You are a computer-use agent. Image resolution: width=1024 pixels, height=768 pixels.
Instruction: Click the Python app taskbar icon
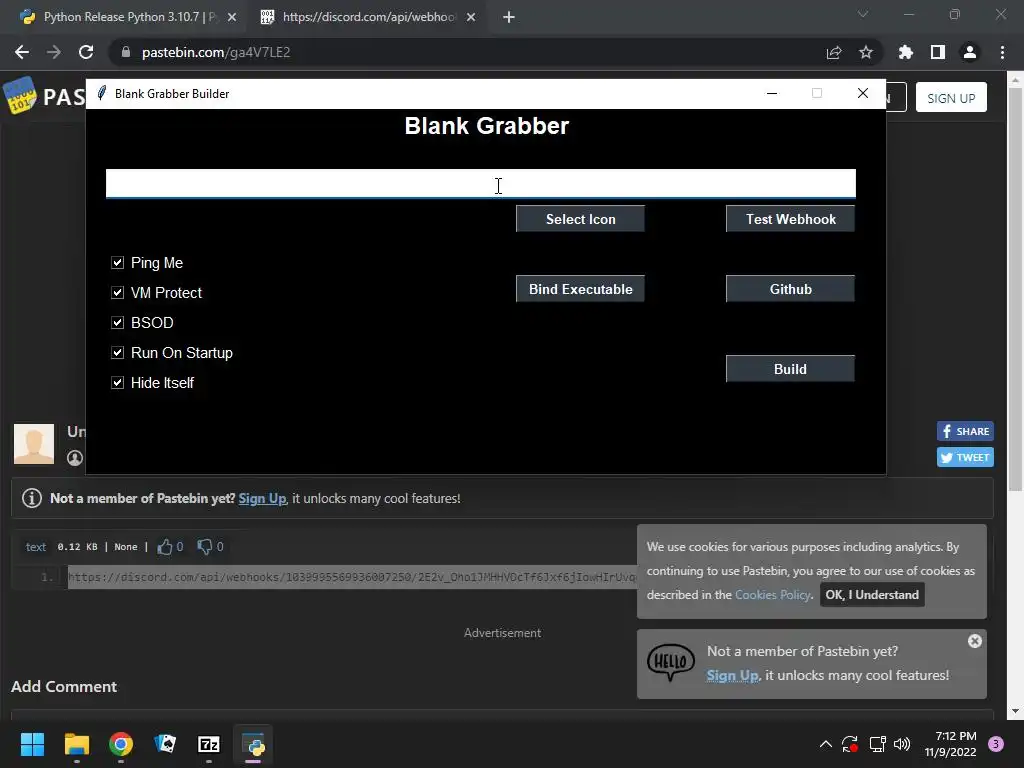click(x=253, y=744)
